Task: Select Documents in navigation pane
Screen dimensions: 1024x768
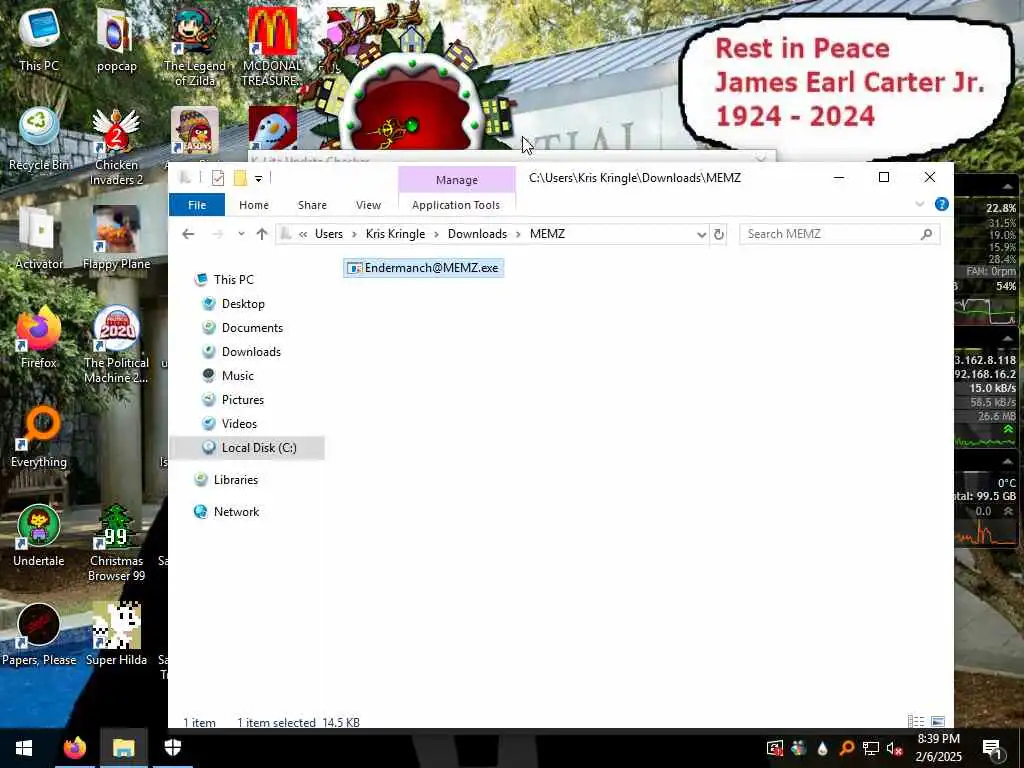Action: (x=252, y=328)
